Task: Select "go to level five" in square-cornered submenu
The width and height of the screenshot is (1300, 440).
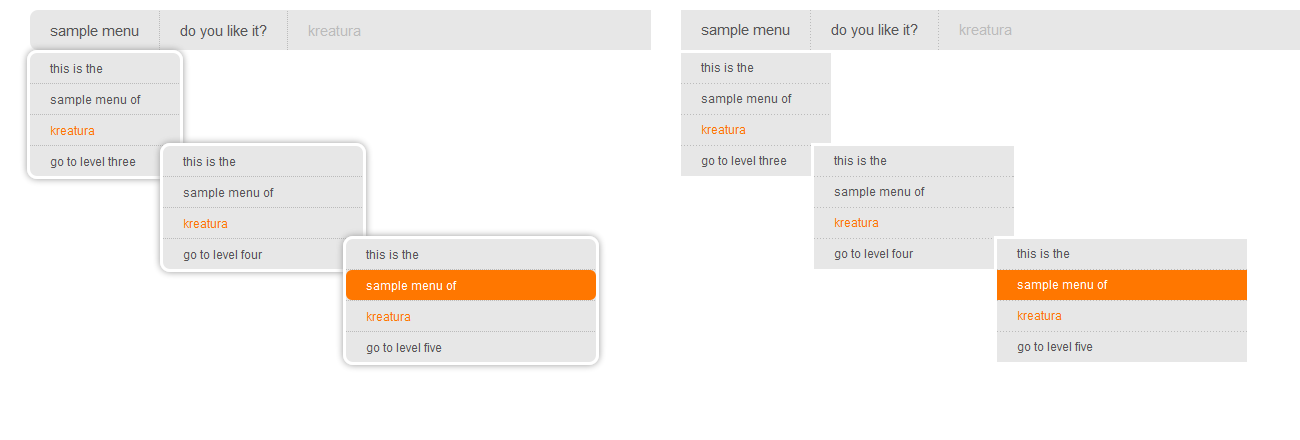Action: coord(1055,347)
